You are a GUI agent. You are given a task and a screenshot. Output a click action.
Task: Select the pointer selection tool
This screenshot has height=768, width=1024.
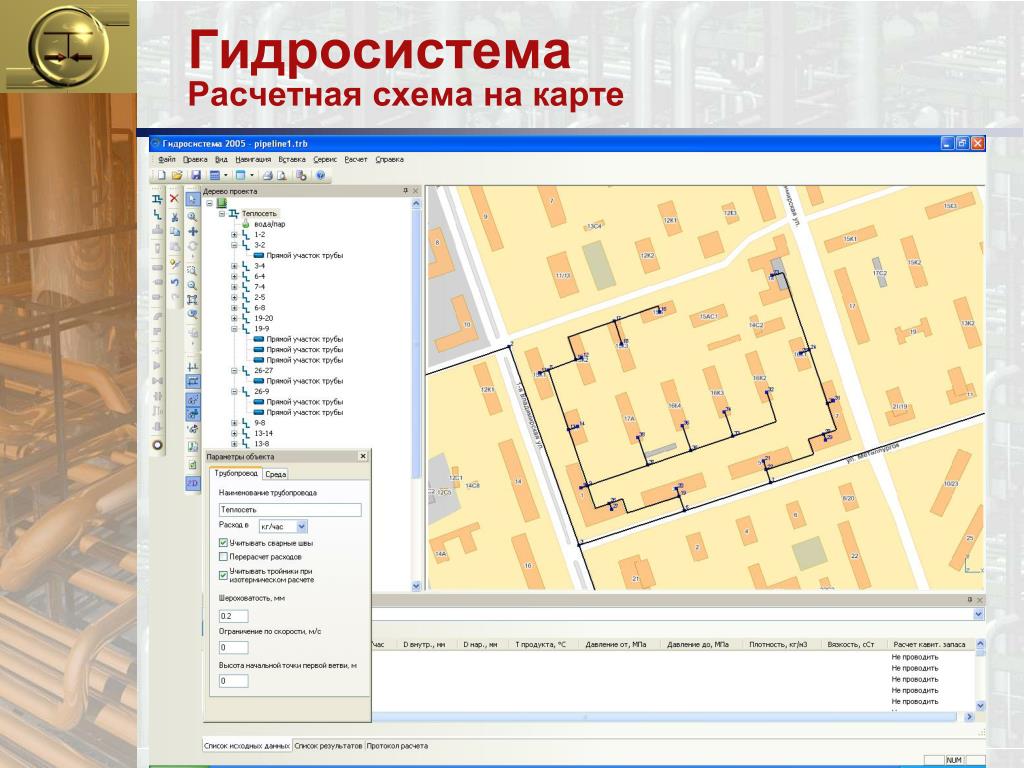pos(192,199)
